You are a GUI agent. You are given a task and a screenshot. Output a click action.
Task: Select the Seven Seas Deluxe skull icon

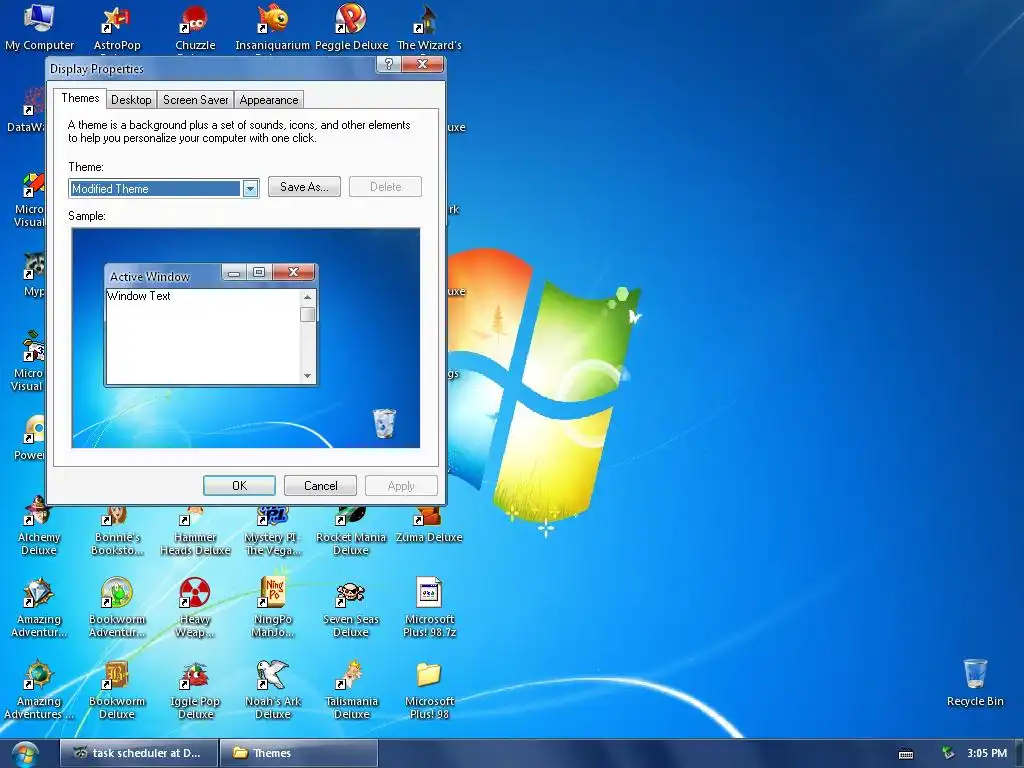tap(351, 608)
